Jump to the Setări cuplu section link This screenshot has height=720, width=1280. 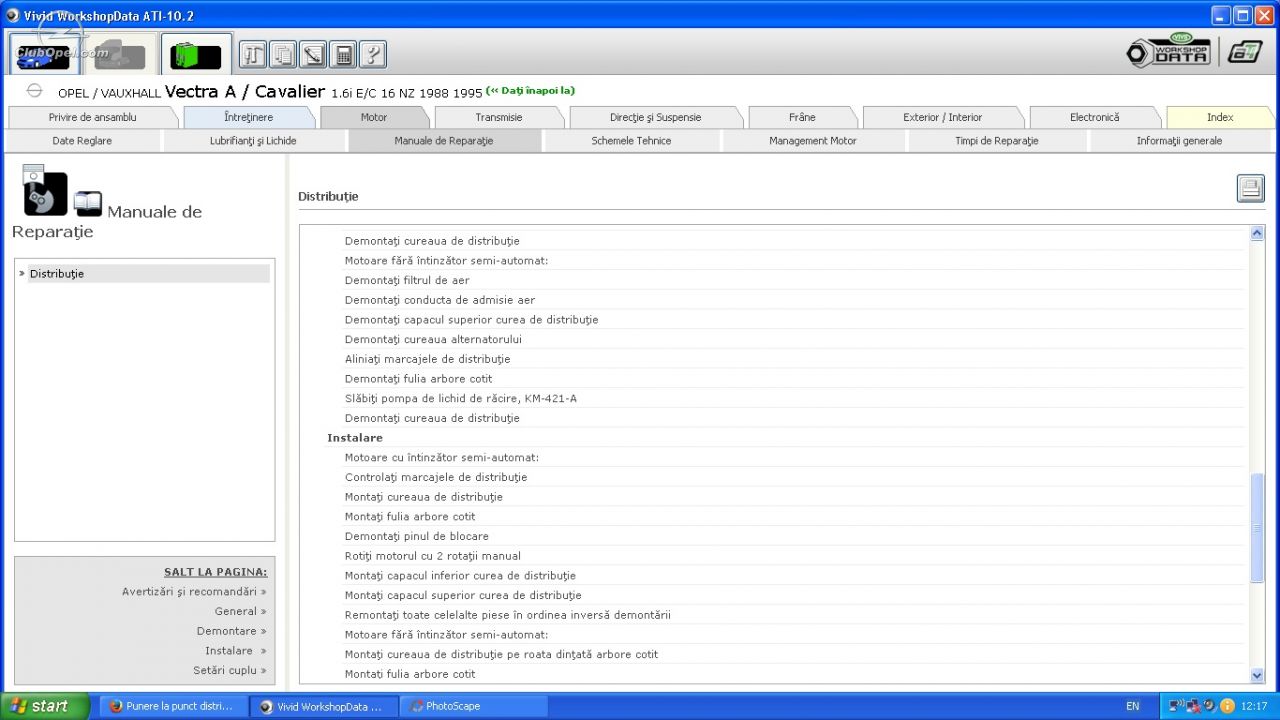coord(230,671)
